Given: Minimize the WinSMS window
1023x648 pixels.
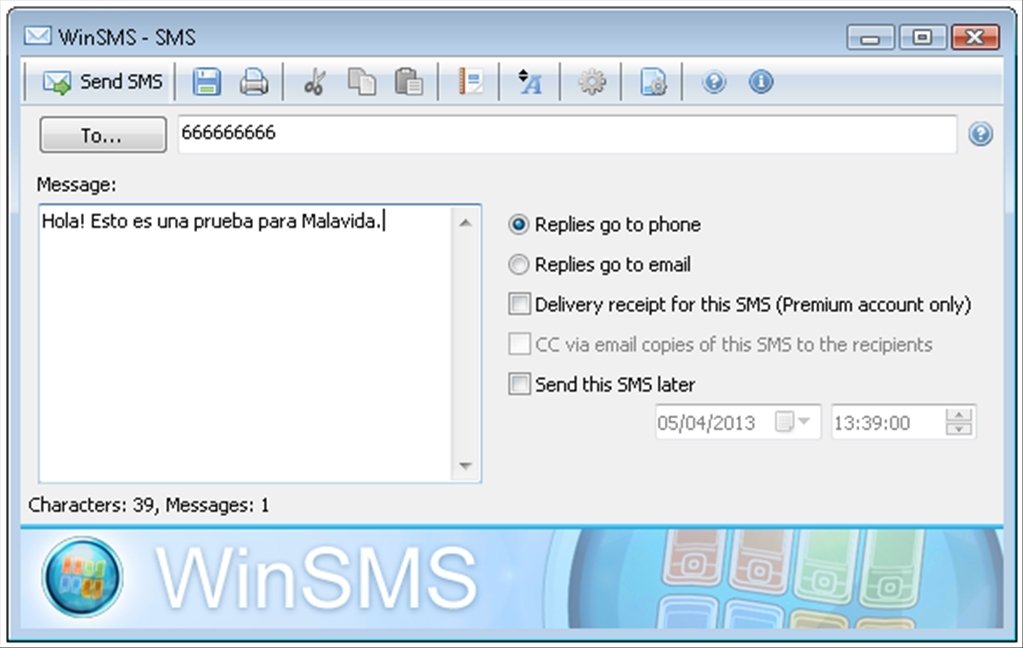Looking at the screenshot, I should (870, 37).
